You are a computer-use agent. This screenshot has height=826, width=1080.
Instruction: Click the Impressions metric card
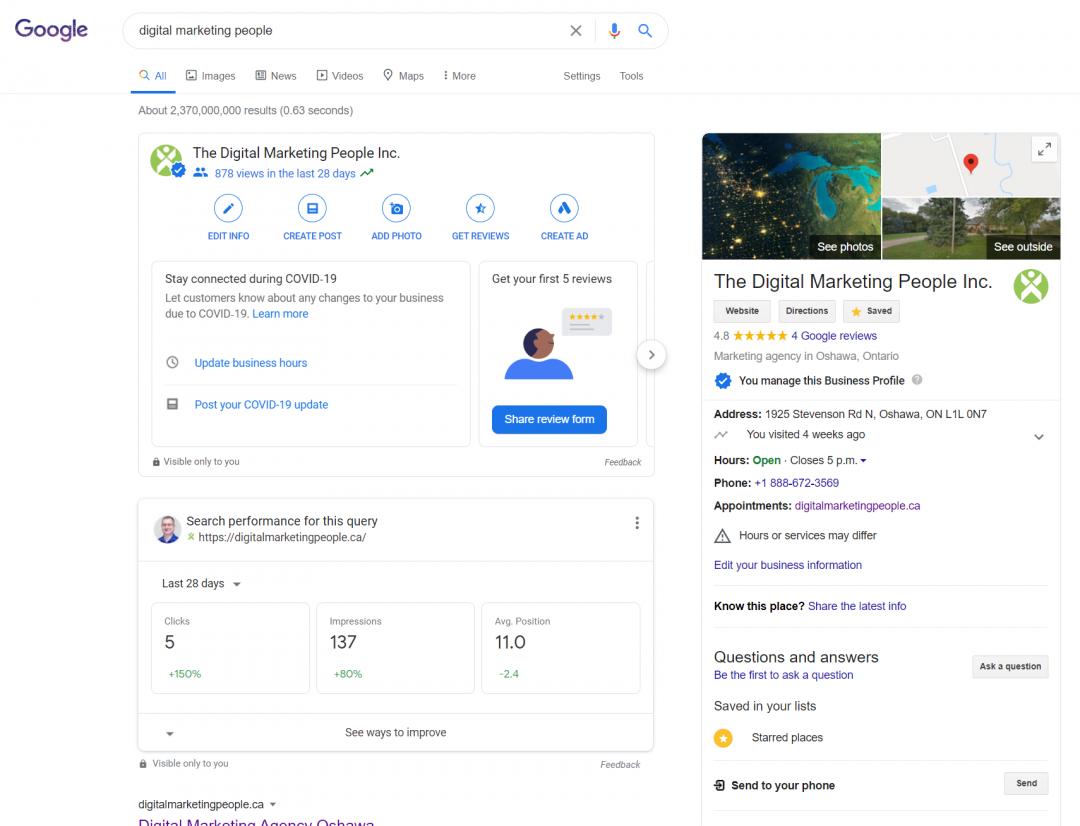point(395,648)
